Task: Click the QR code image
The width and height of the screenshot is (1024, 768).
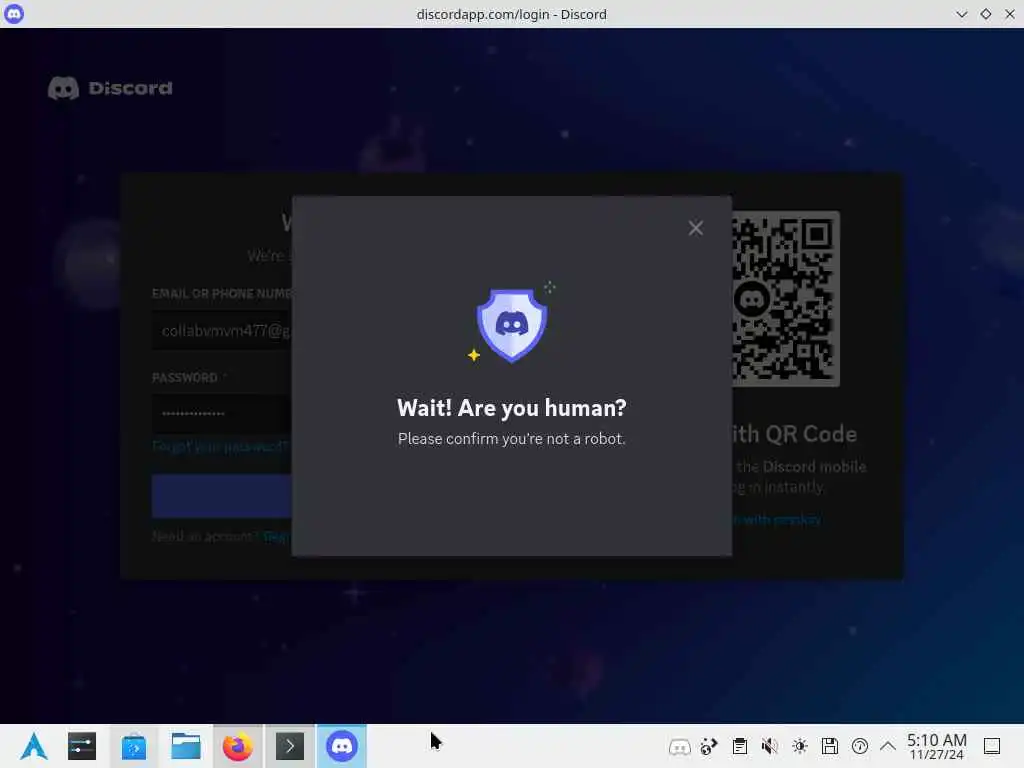Action: click(786, 298)
